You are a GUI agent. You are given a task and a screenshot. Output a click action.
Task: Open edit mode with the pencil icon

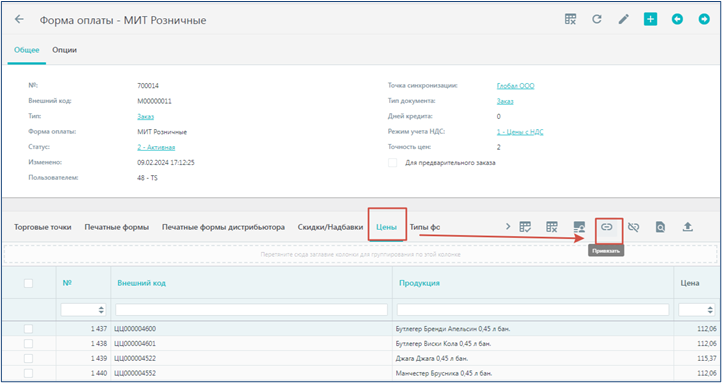pyautogui.click(x=623, y=19)
